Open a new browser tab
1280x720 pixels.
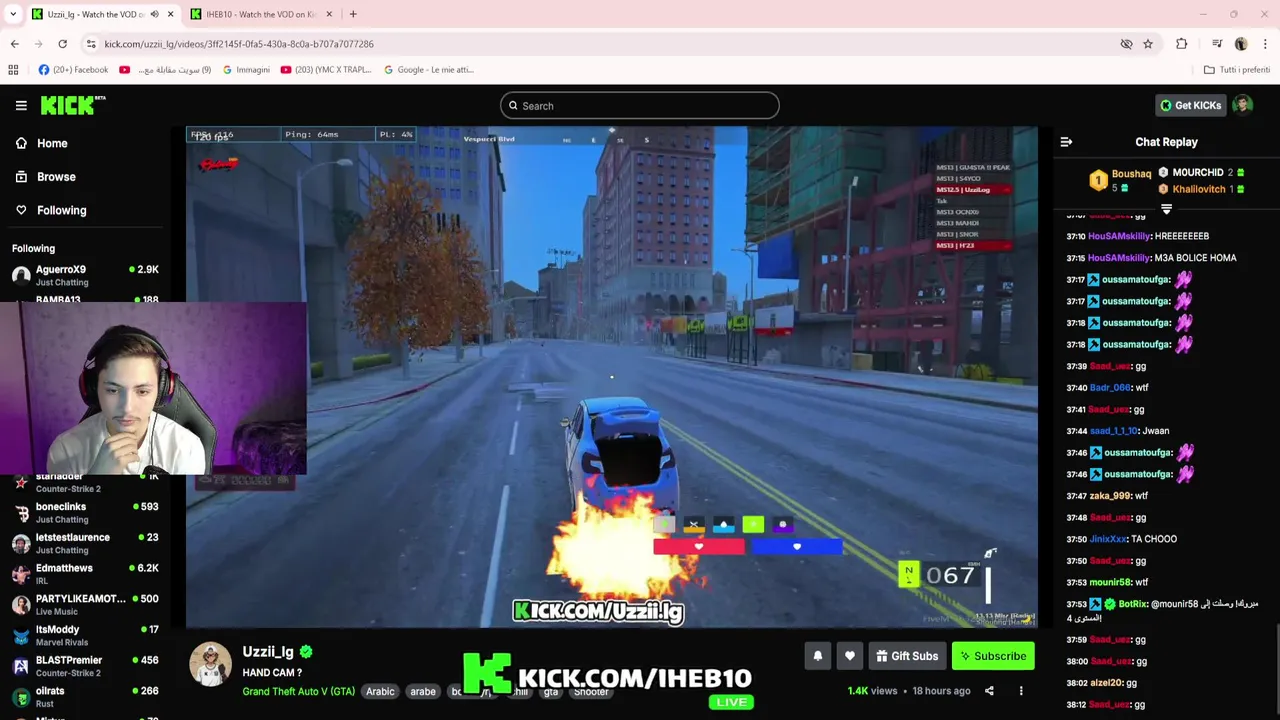(x=353, y=14)
